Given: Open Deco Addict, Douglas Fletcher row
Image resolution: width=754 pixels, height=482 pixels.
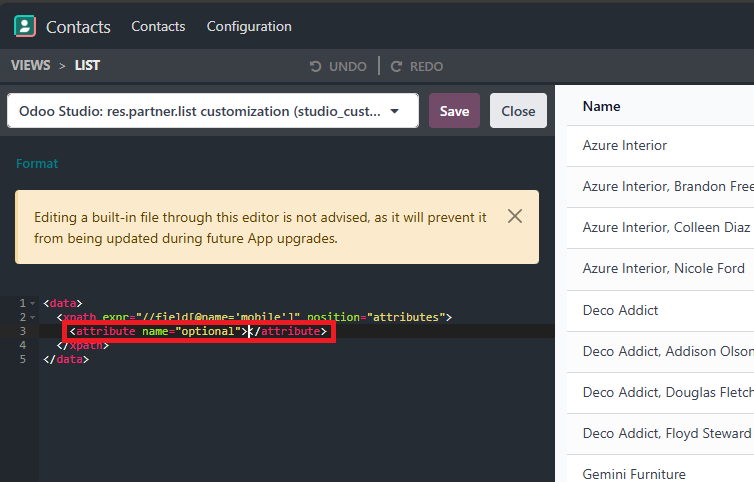Looking at the screenshot, I should coord(660,393).
